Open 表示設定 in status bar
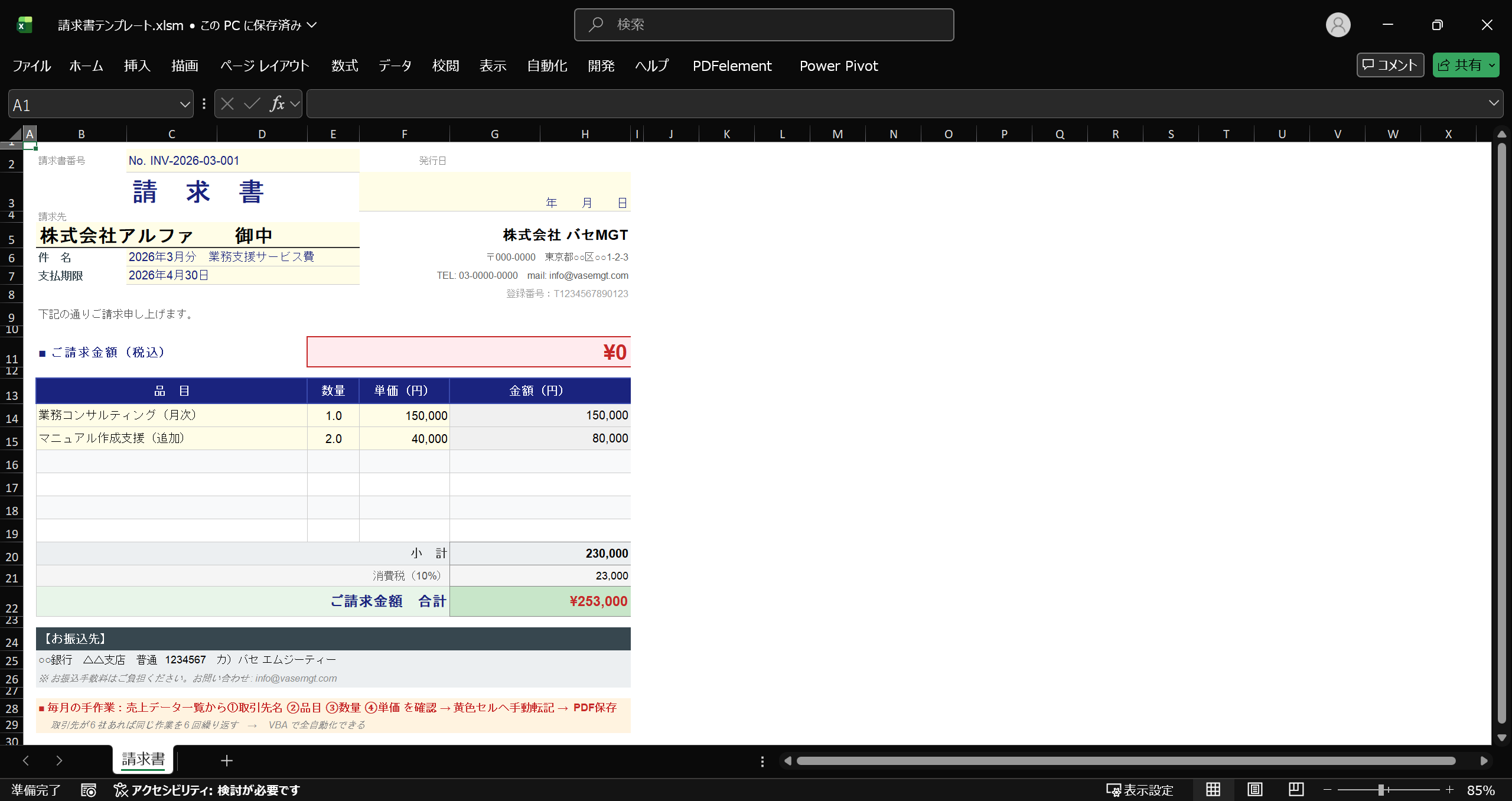The image size is (1512, 801). [x=1139, y=790]
